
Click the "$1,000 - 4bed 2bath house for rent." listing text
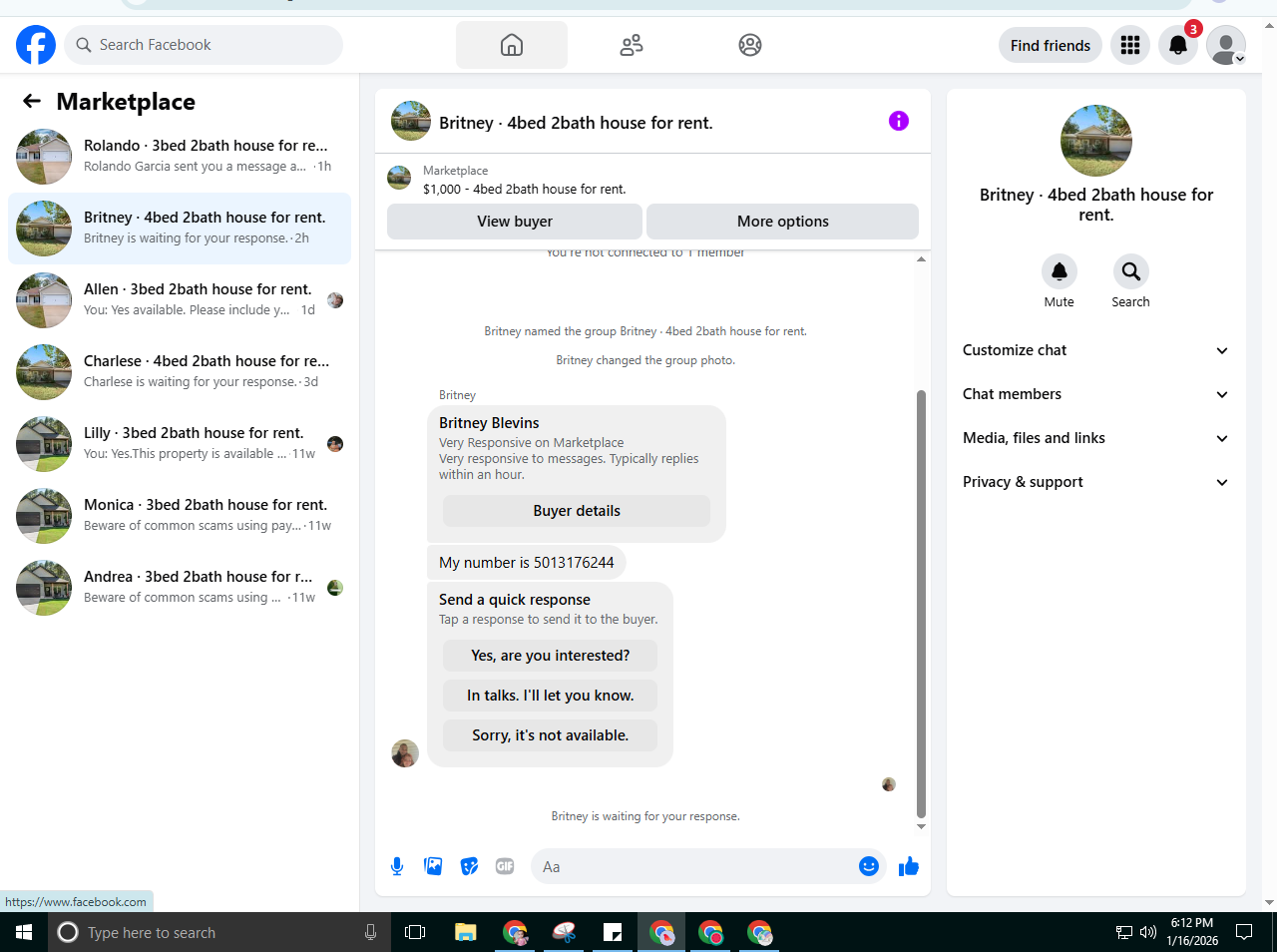525,189
